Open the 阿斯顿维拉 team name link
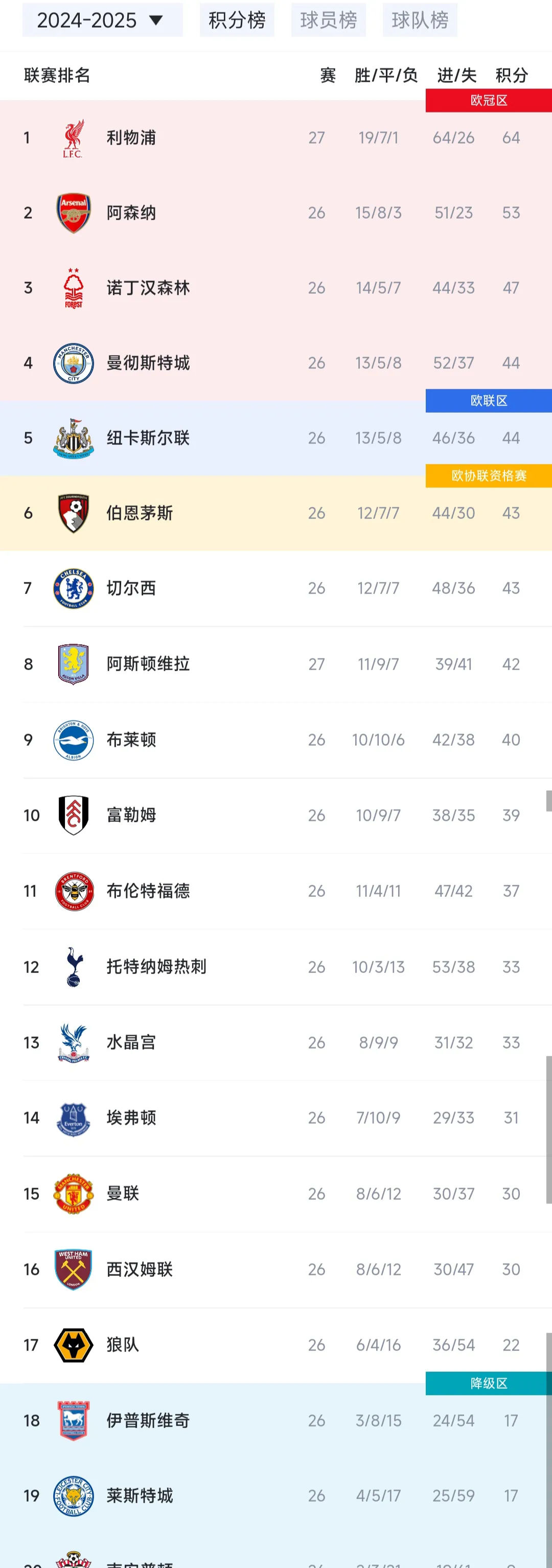This screenshot has width=552, height=1568. pos(148,664)
